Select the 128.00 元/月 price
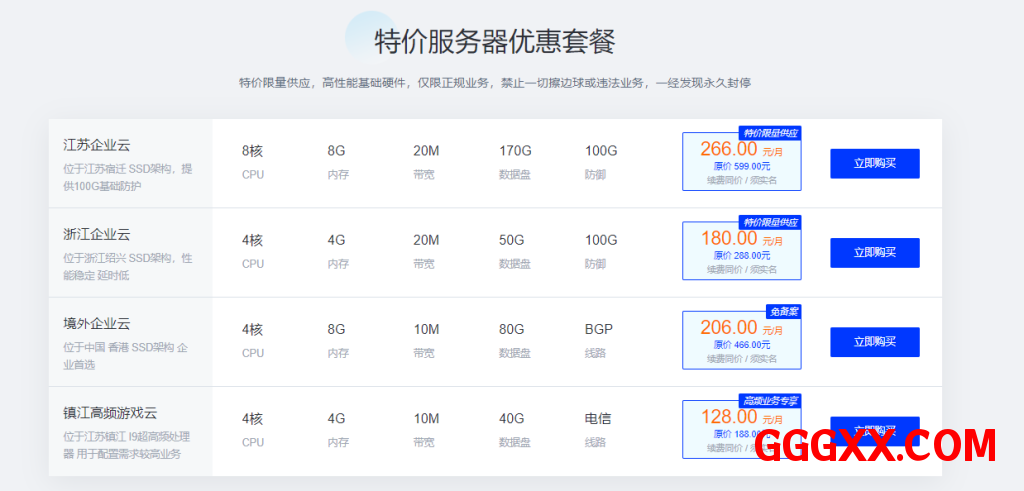 click(x=729, y=416)
